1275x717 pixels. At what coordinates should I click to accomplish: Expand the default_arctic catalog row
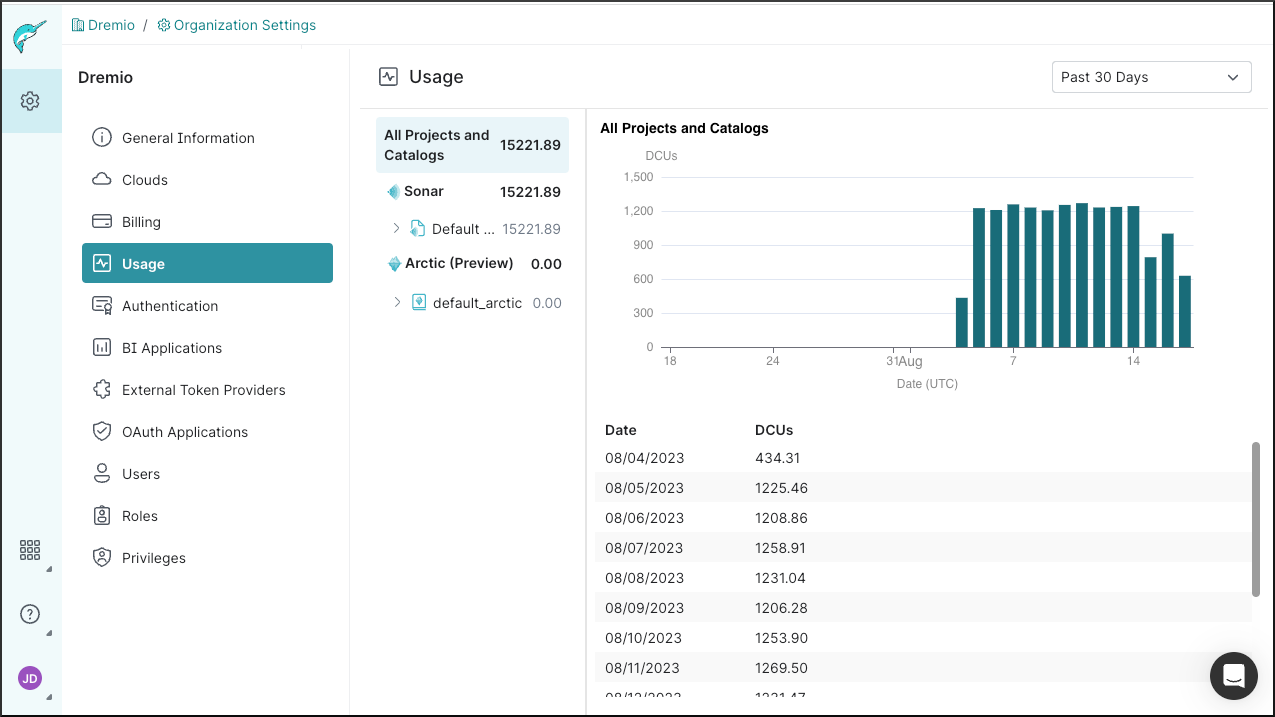tap(397, 302)
